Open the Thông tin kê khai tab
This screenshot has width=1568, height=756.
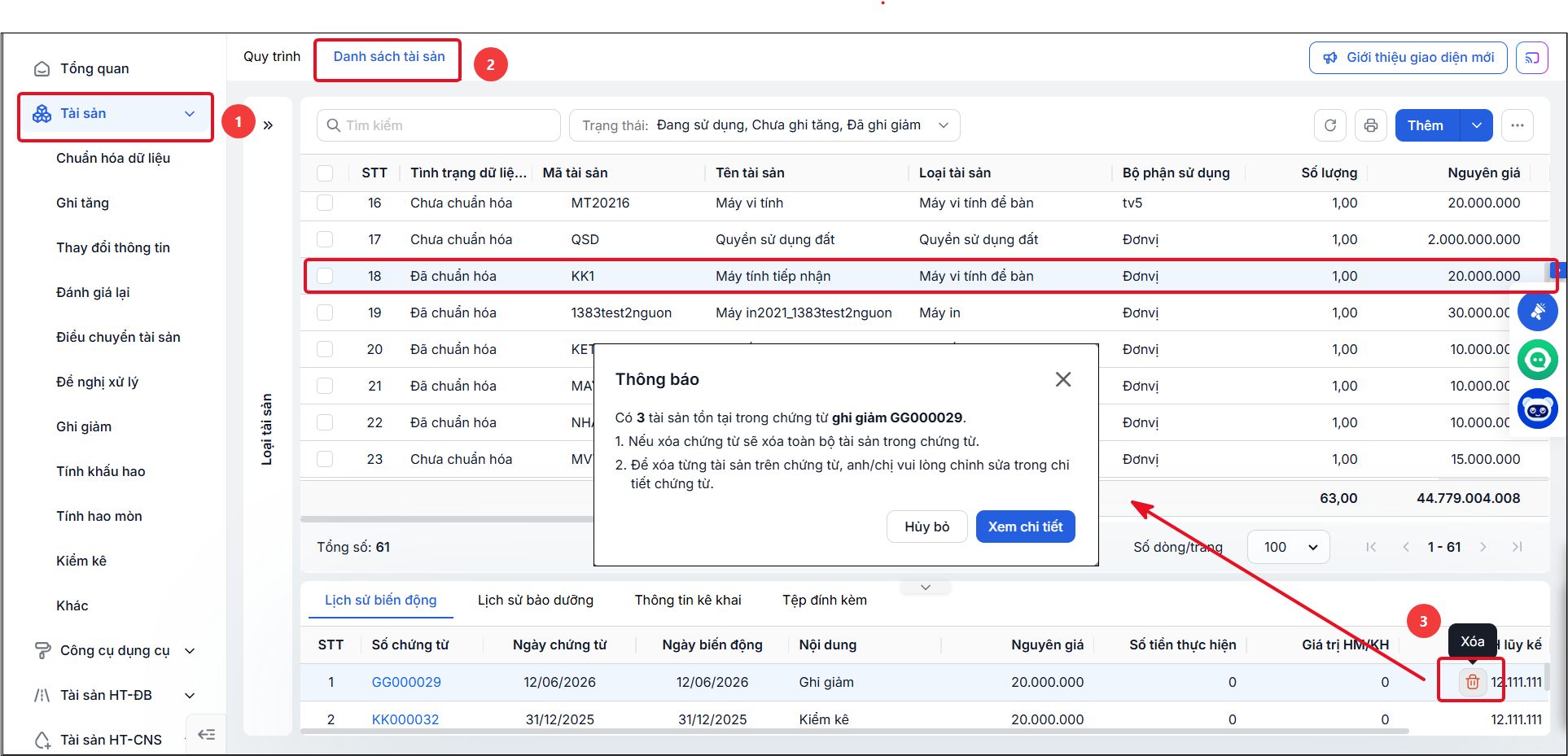click(688, 601)
